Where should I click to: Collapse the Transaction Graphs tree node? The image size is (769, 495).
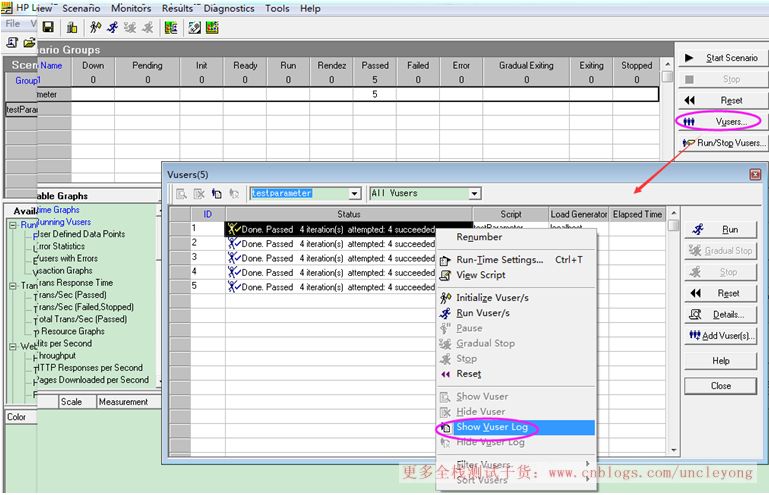tap(12, 286)
